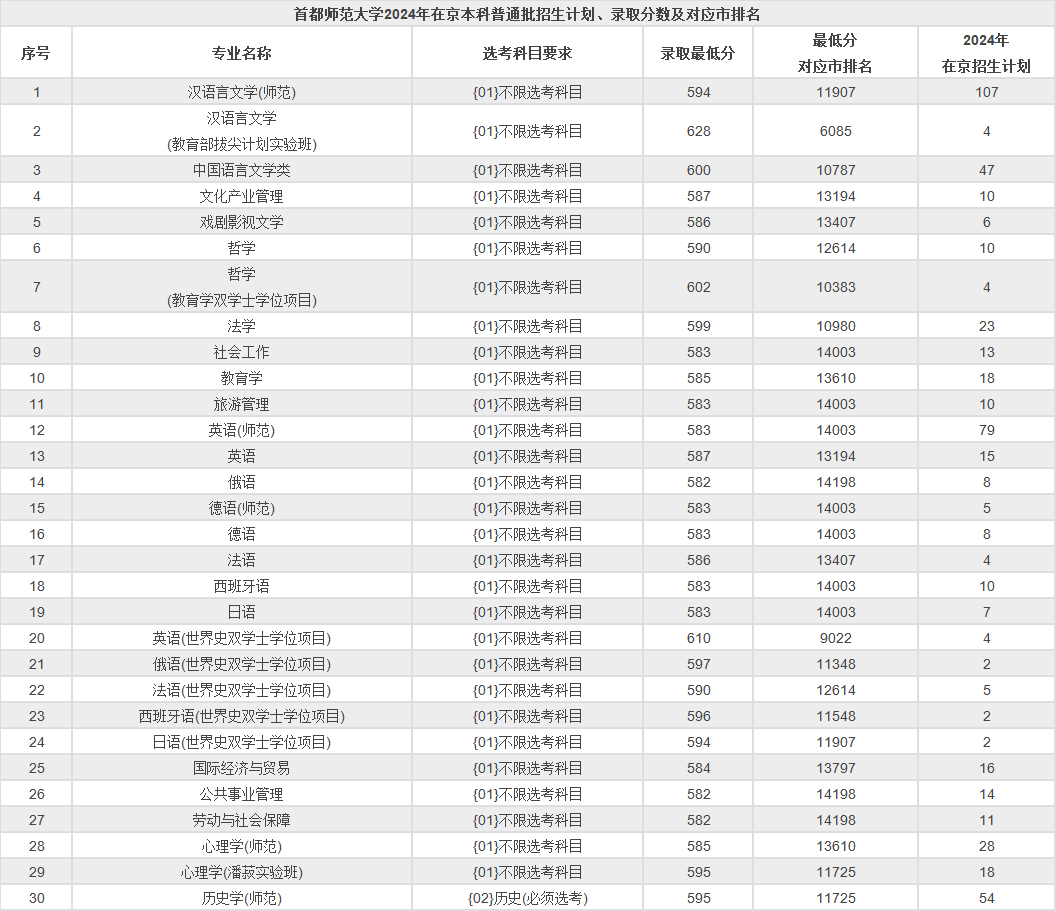
Task: Select the 录取最低分 column header
Action: (698, 53)
